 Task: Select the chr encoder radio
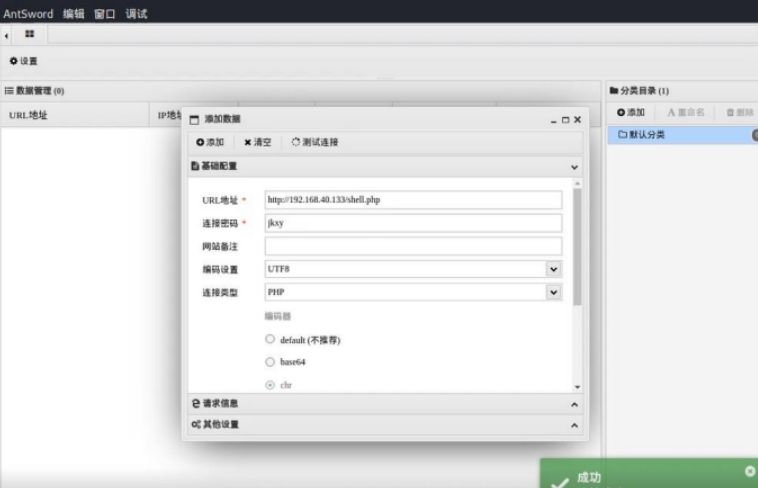270,385
